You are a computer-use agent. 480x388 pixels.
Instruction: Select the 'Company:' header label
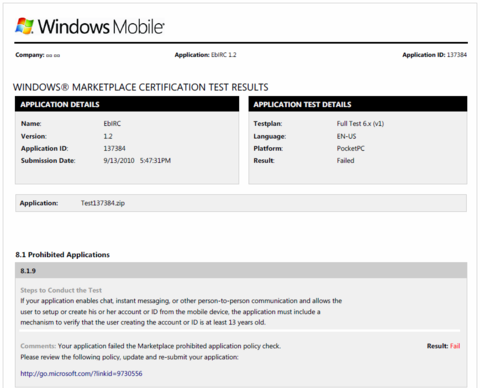click(30, 55)
